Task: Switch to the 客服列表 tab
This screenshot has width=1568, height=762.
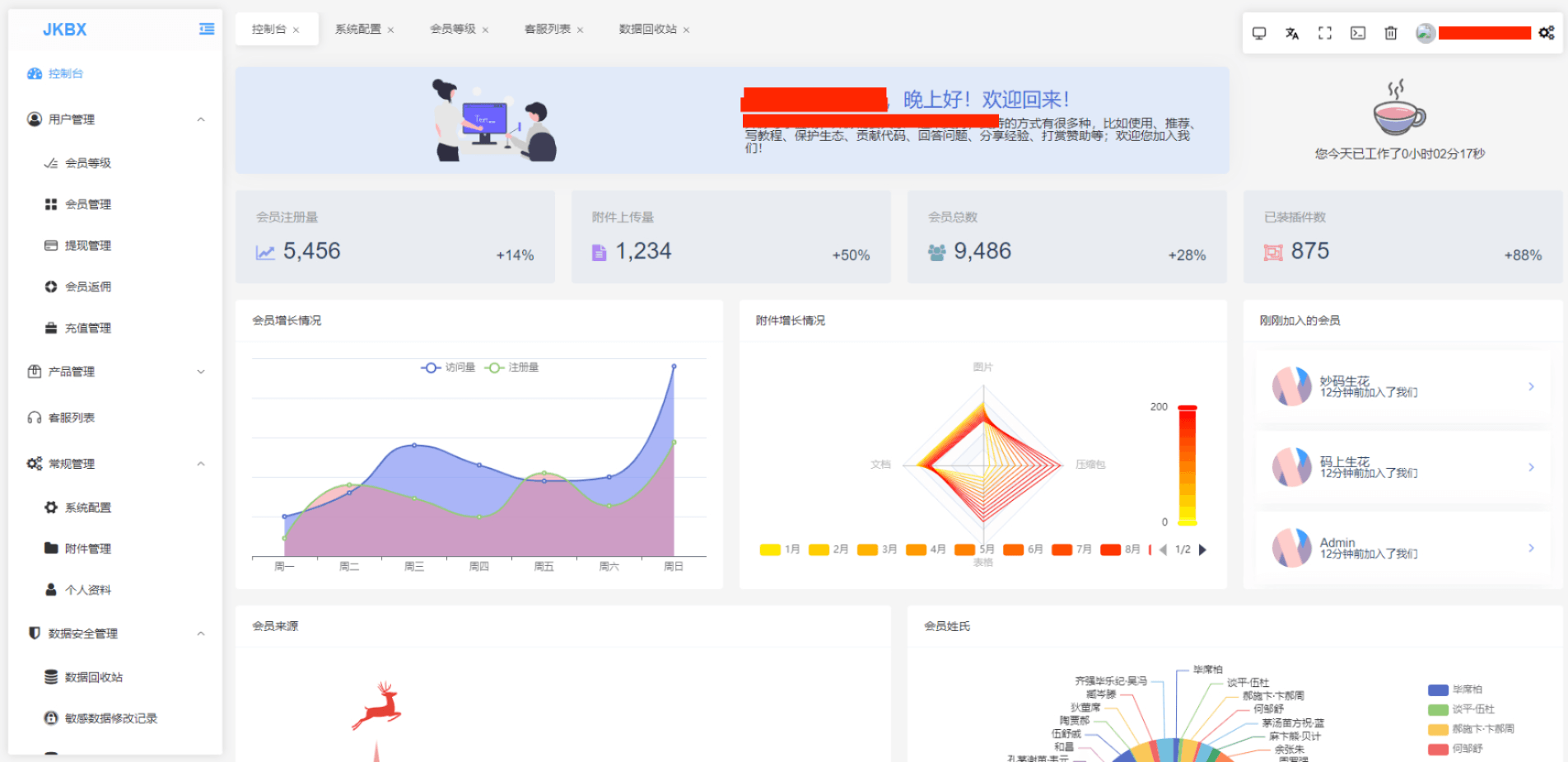Action: (546, 29)
